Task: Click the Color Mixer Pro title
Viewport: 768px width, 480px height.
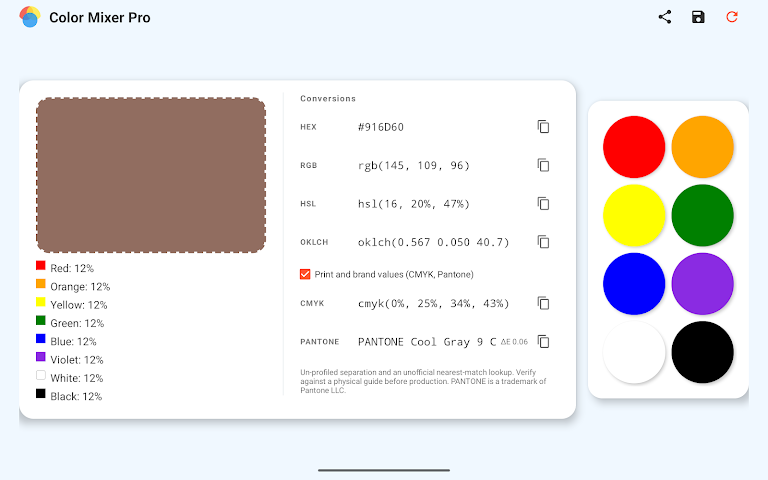Action: (99, 18)
